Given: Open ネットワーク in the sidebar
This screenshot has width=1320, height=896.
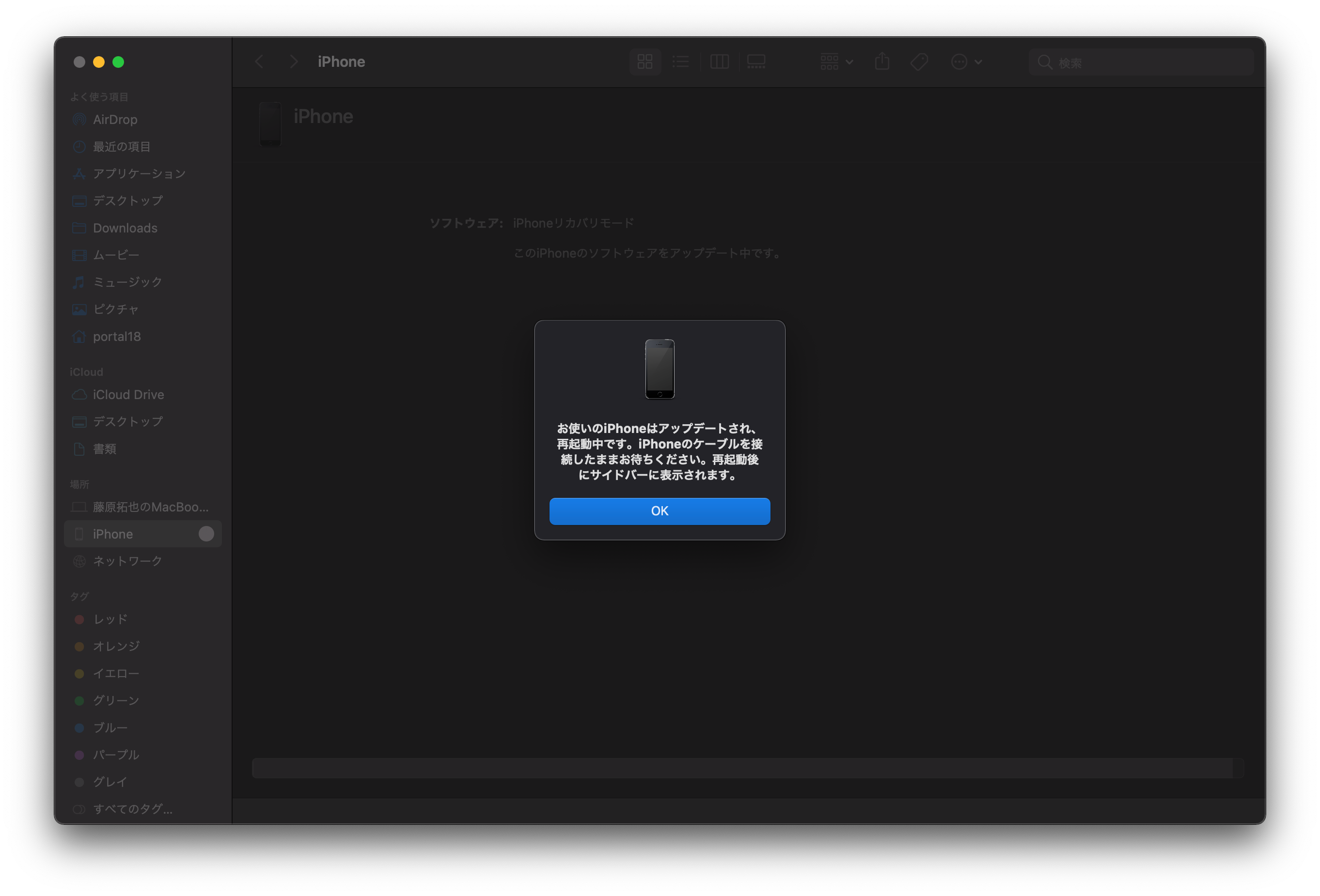Looking at the screenshot, I should (127, 561).
